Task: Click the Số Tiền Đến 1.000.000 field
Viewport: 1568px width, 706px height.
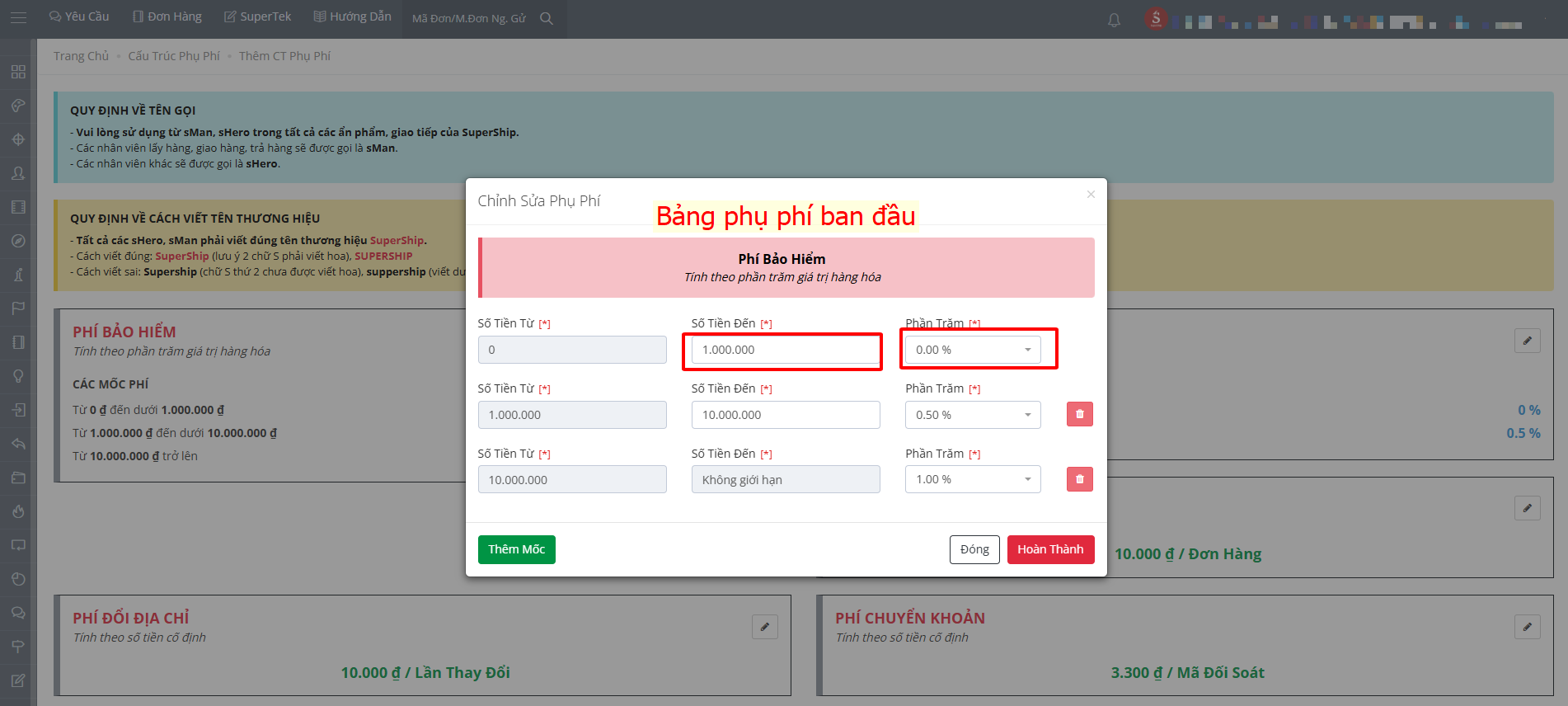Action: [786, 350]
